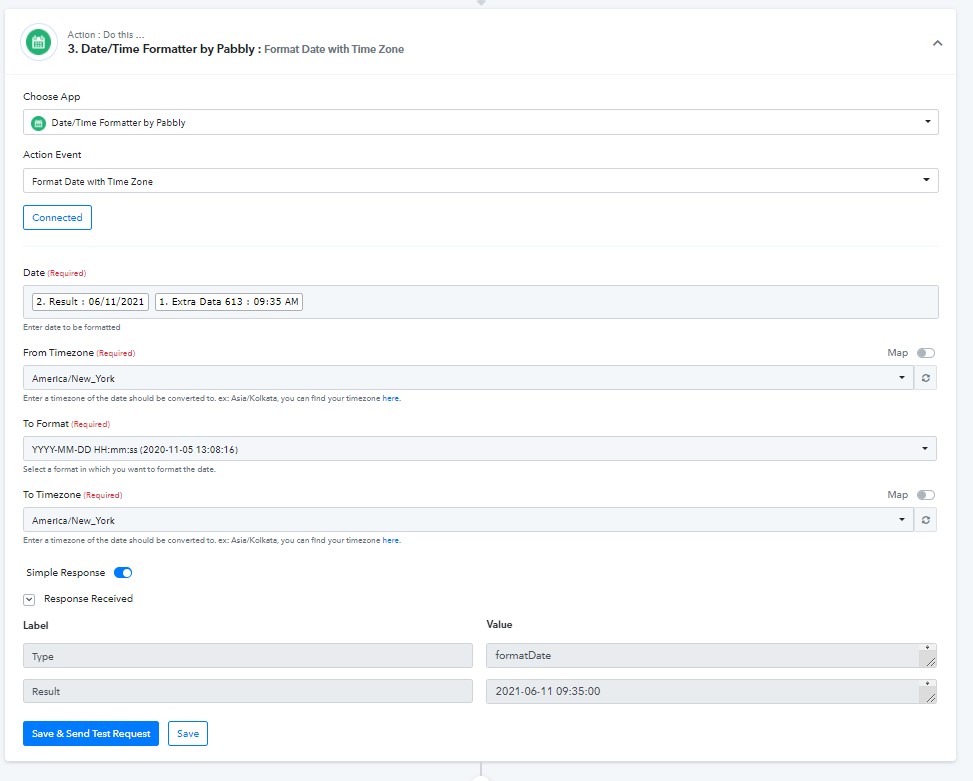Image resolution: width=973 pixels, height=781 pixels.
Task: Refresh the To Timezone list
Action: pos(925,520)
